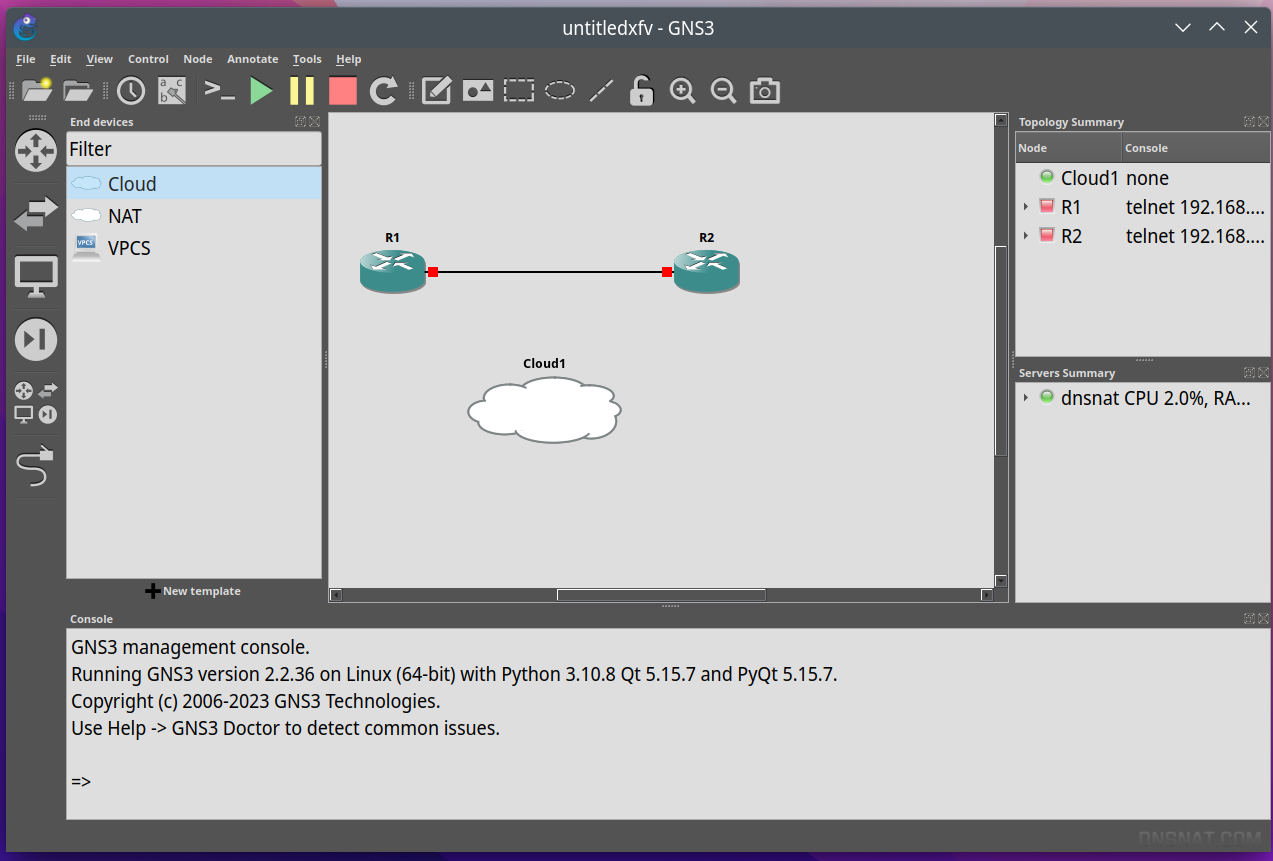Zoom out on the topology
Viewport: 1273px width, 861px height.
(723, 91)
